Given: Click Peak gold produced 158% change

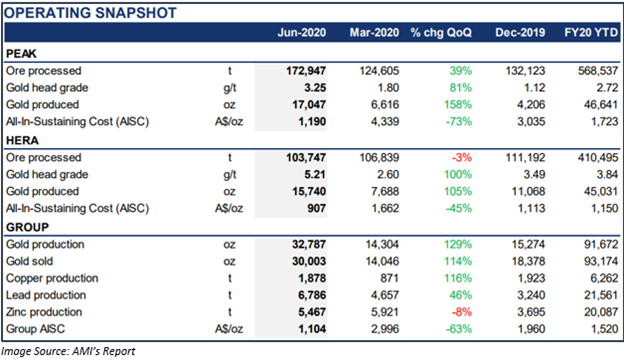Looking at the screenshot, I should click(x=458, y=105).
